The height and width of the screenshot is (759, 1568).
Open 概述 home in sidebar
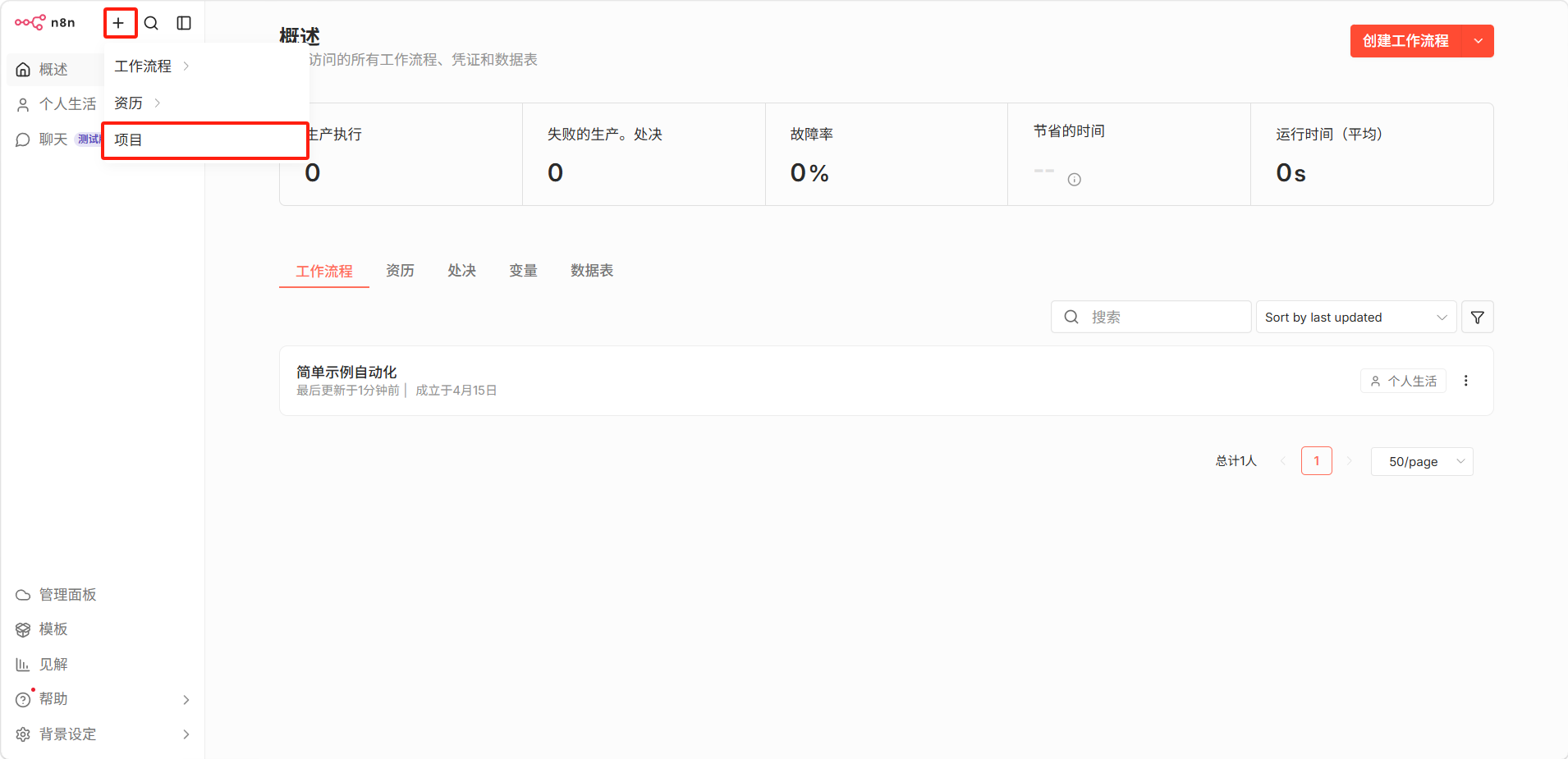click(x=54, y=70)
